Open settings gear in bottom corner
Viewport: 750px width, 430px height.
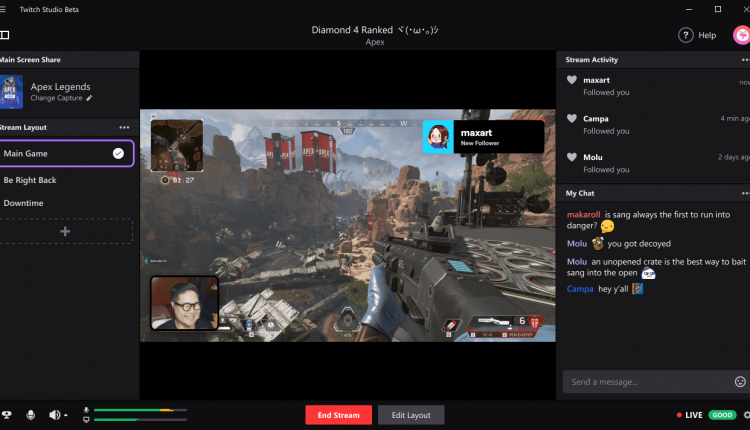click(x=747, y=415)
